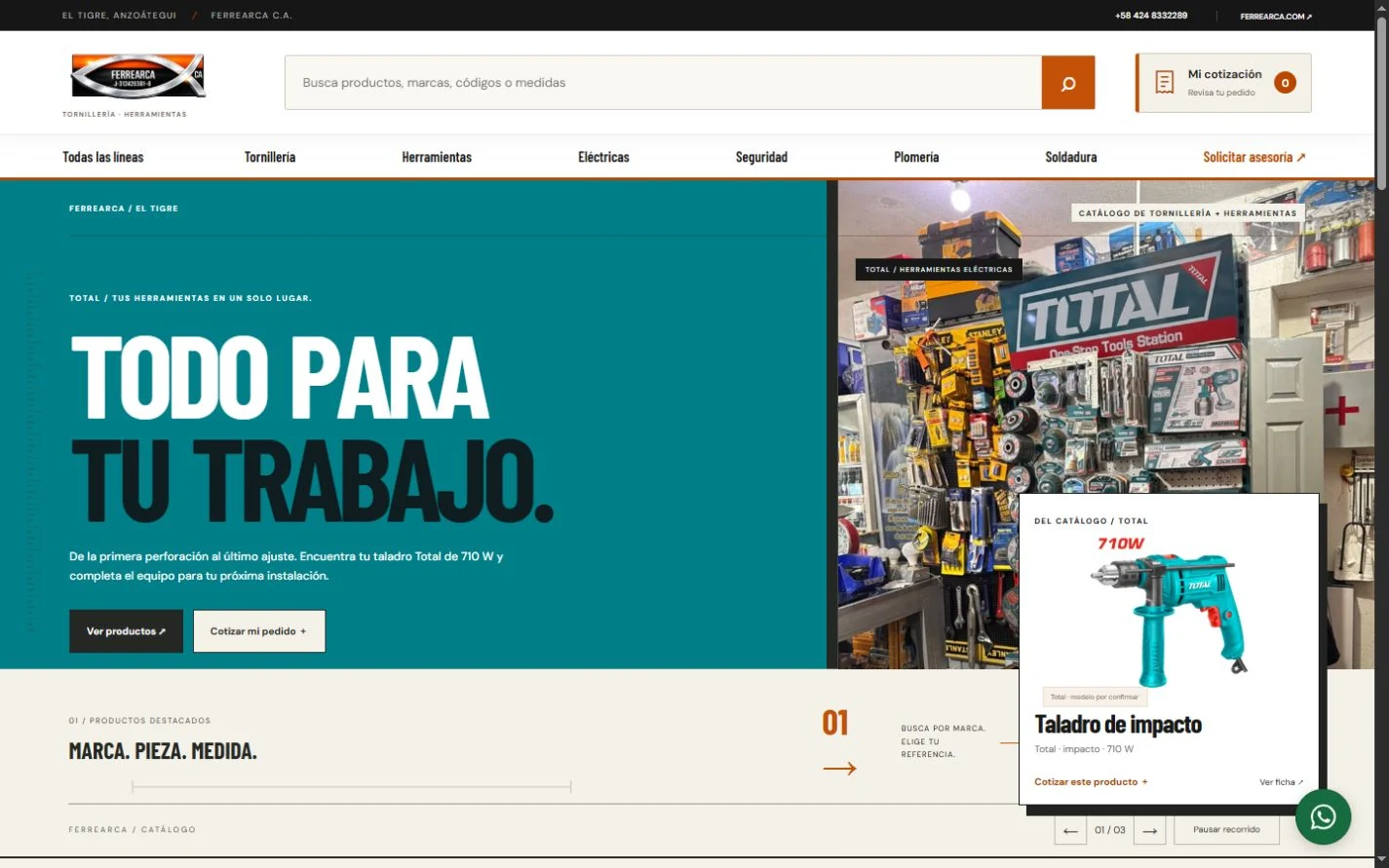Open the Seguridad category
The image size is (1389, 868).
pyautogui.click(x=761, y=157)
